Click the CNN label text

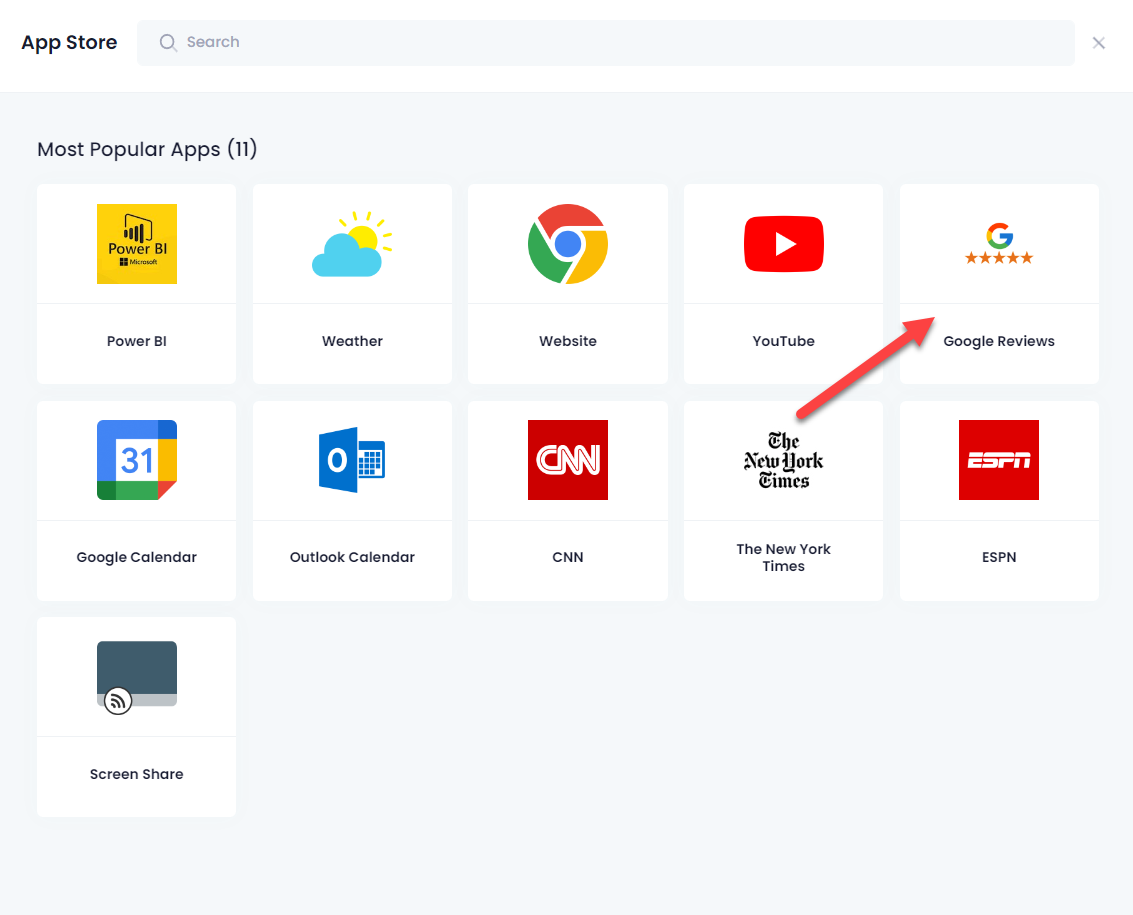tap(568, 557)
